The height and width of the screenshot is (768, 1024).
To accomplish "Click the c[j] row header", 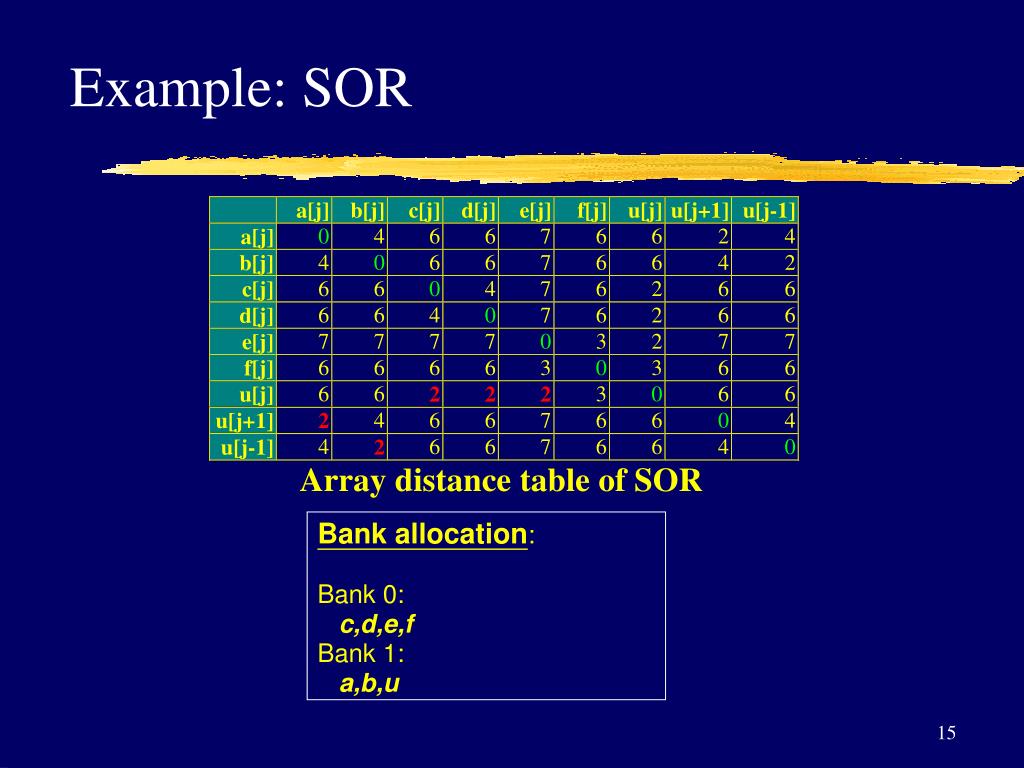I will pos(243,289).
